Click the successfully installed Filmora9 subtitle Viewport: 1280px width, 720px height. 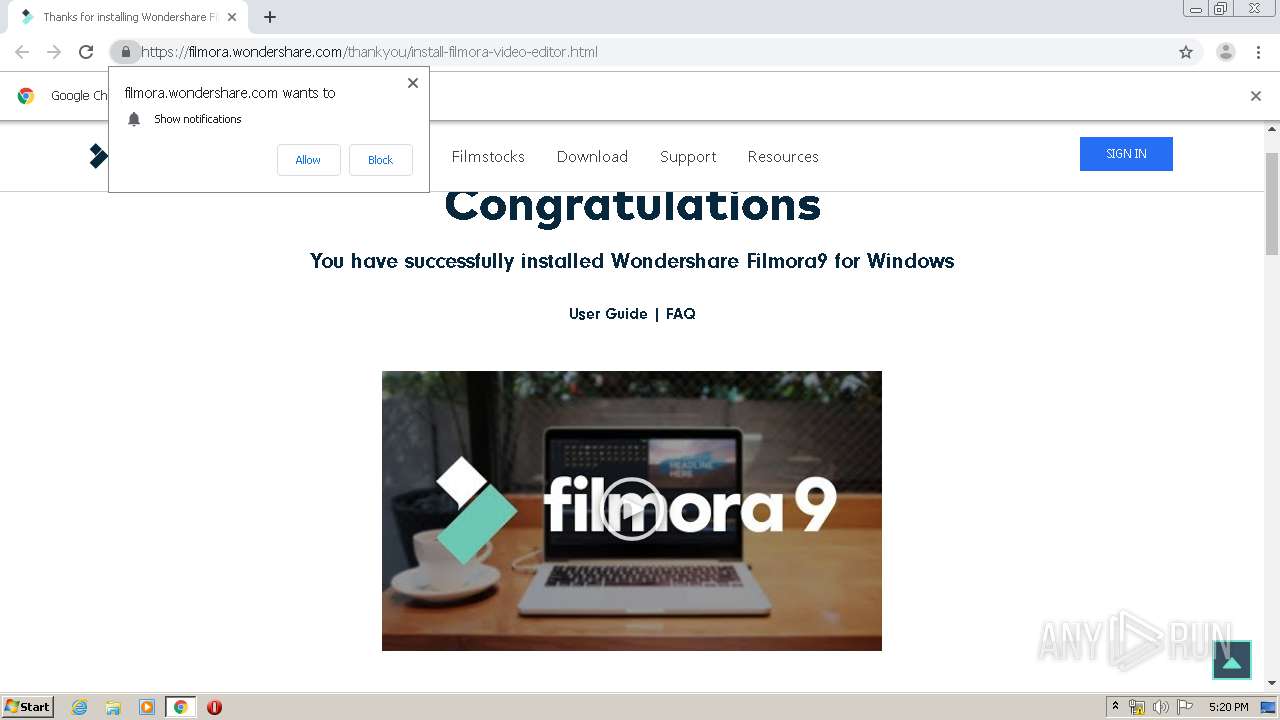632,261
